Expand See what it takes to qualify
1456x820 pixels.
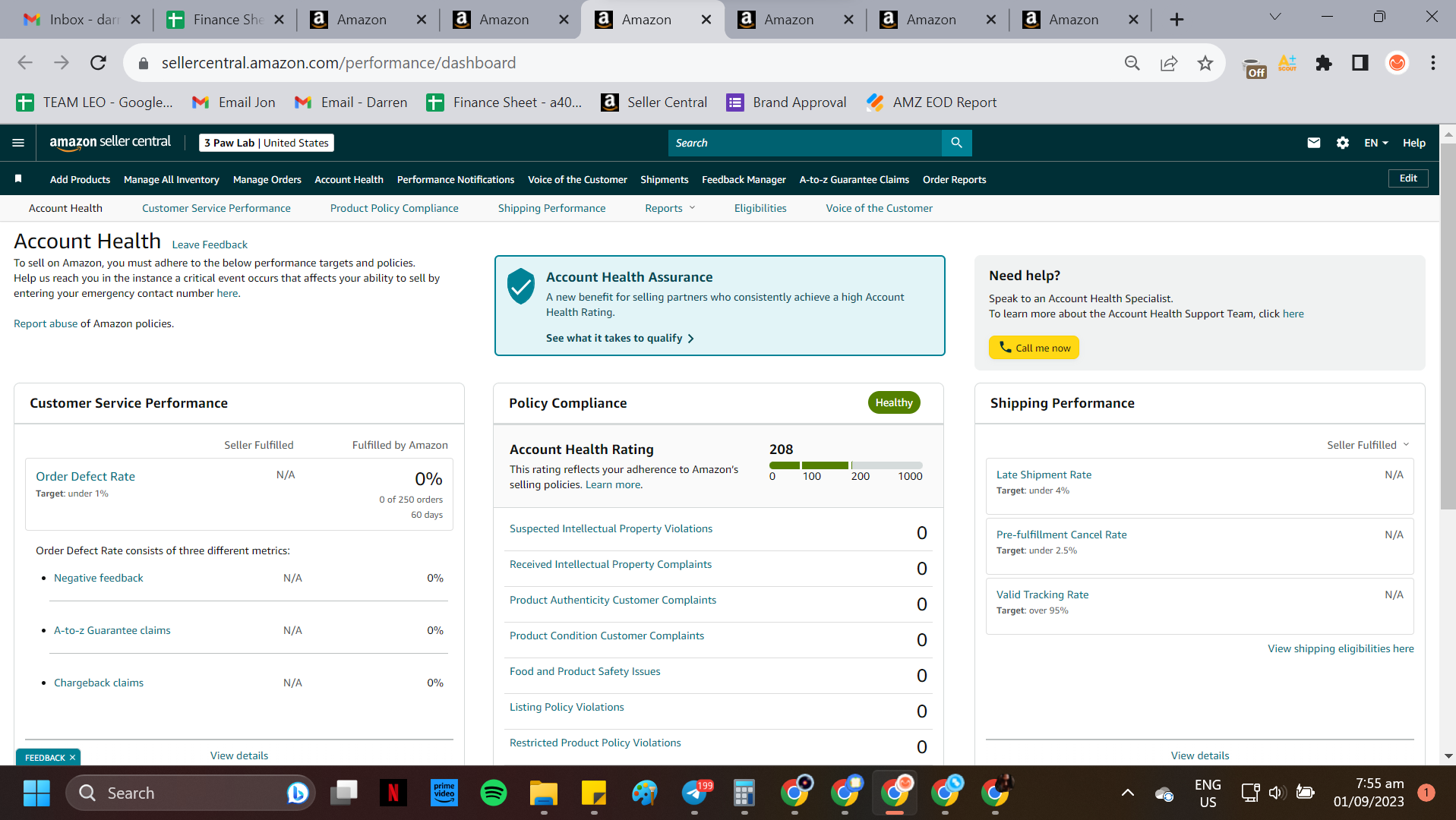620,338
